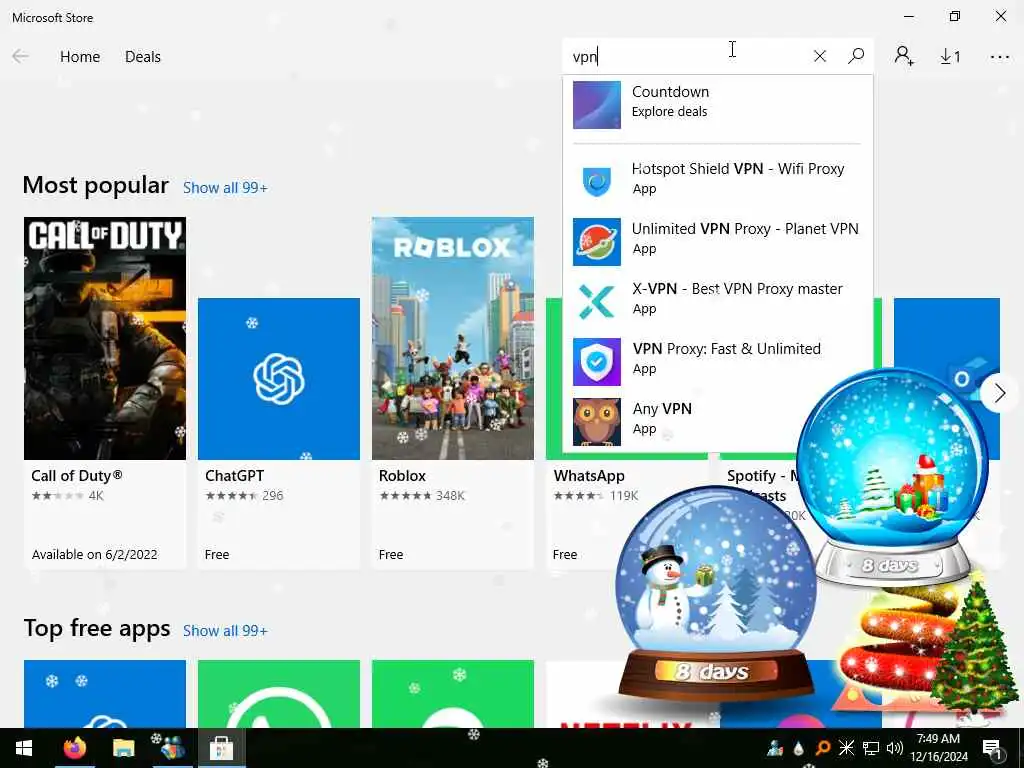
Task: Click the Roblox title text
Action: [402, 475]
